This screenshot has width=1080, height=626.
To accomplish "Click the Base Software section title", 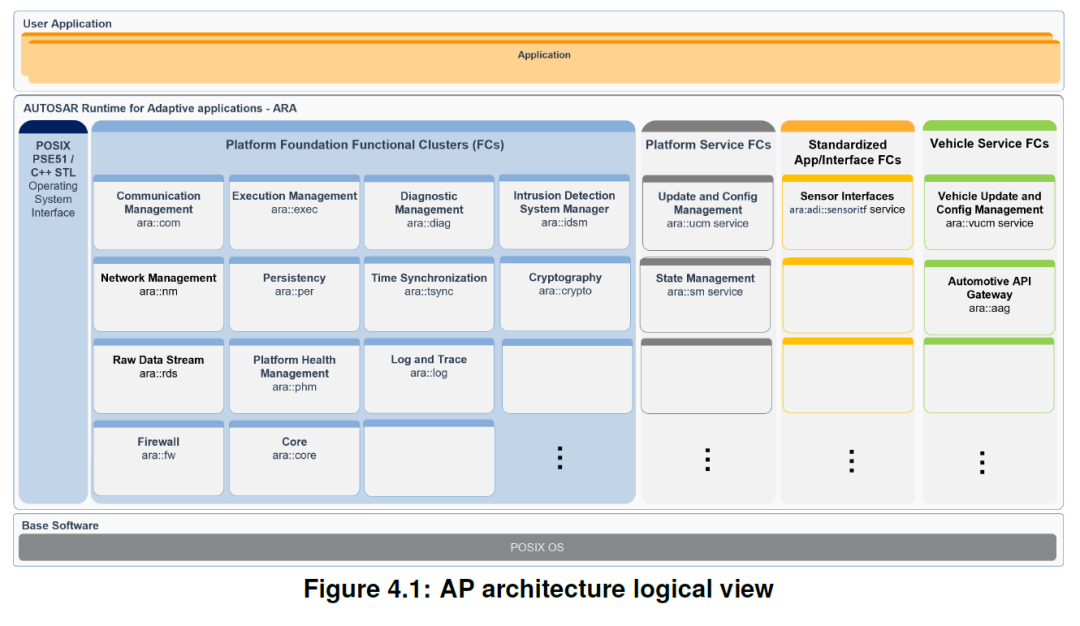I will pos(60,525).
